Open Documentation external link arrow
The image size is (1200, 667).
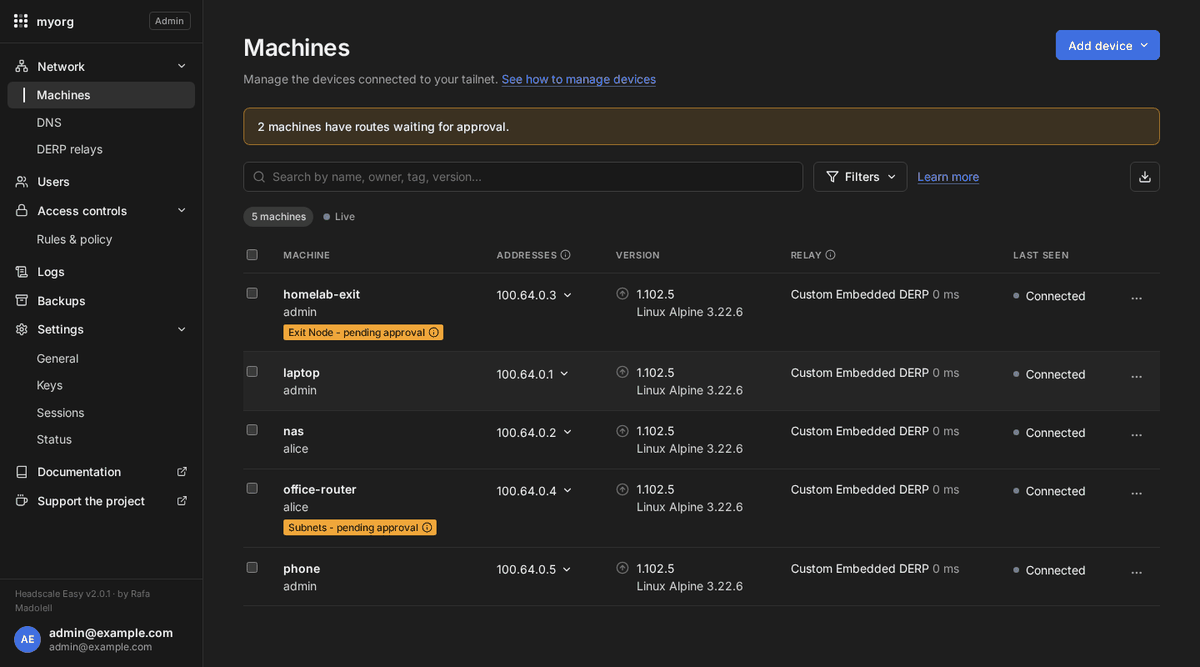click(x=182, y=472)
